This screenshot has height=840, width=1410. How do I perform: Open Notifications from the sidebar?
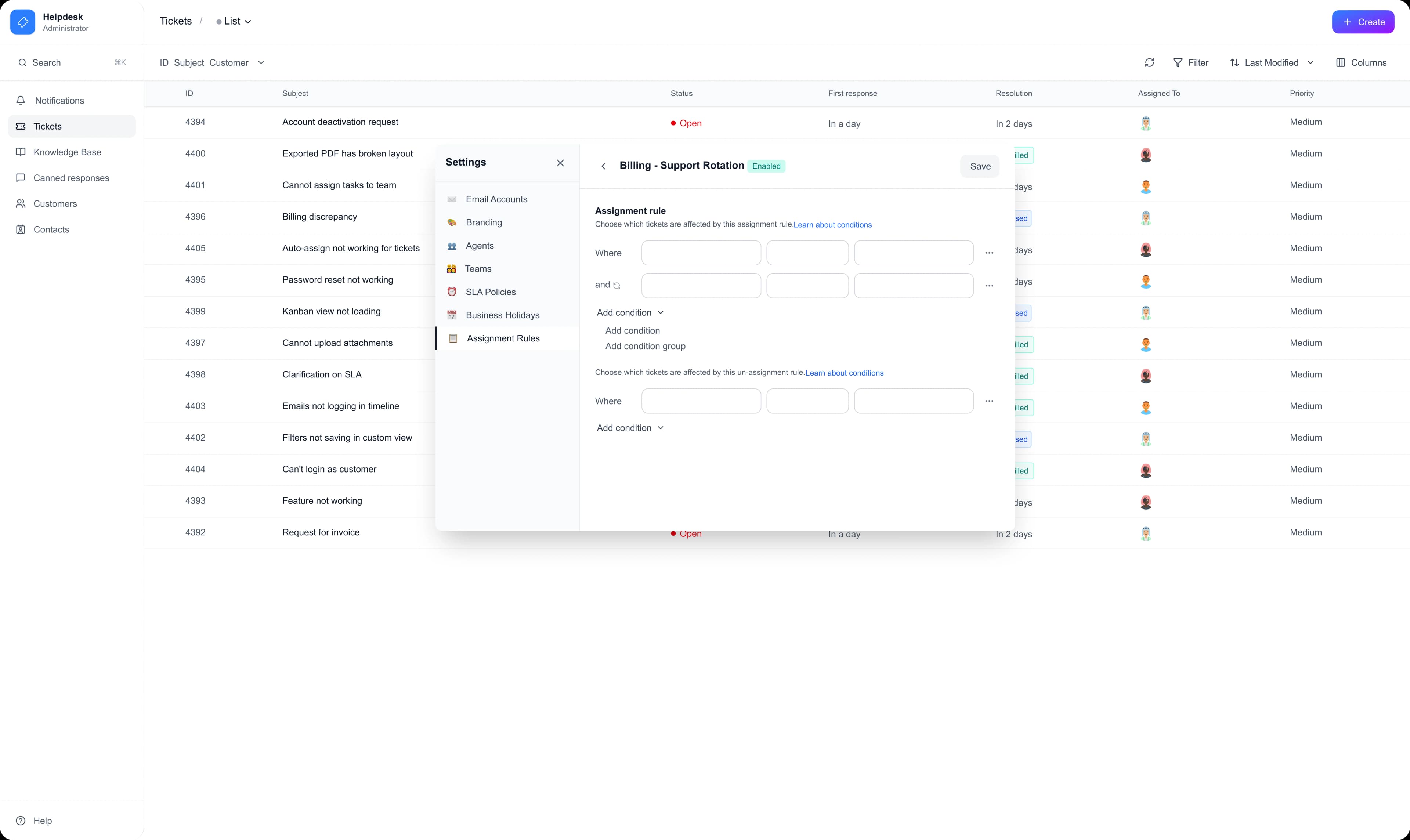click(58, 100)
